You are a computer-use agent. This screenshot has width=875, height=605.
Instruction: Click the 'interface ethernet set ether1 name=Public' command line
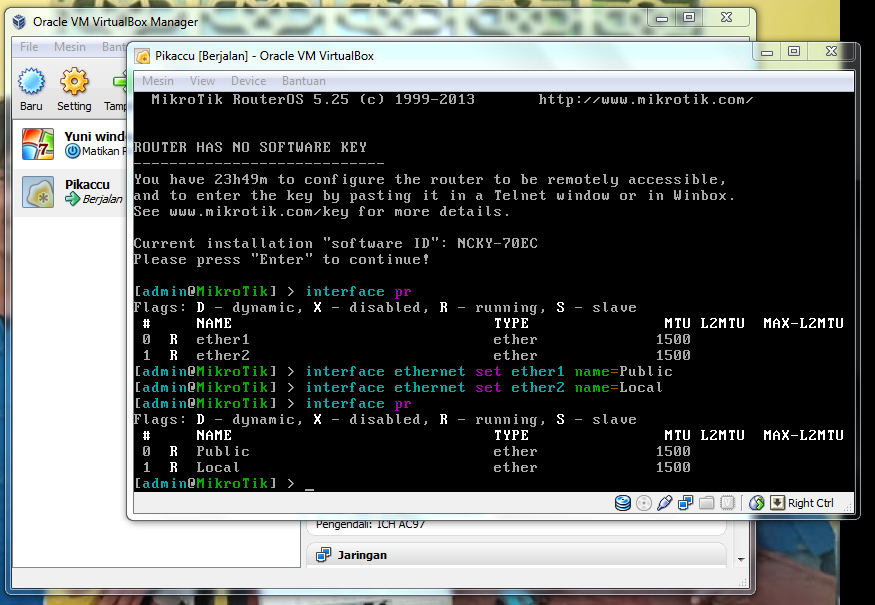(x=403, y=371)
